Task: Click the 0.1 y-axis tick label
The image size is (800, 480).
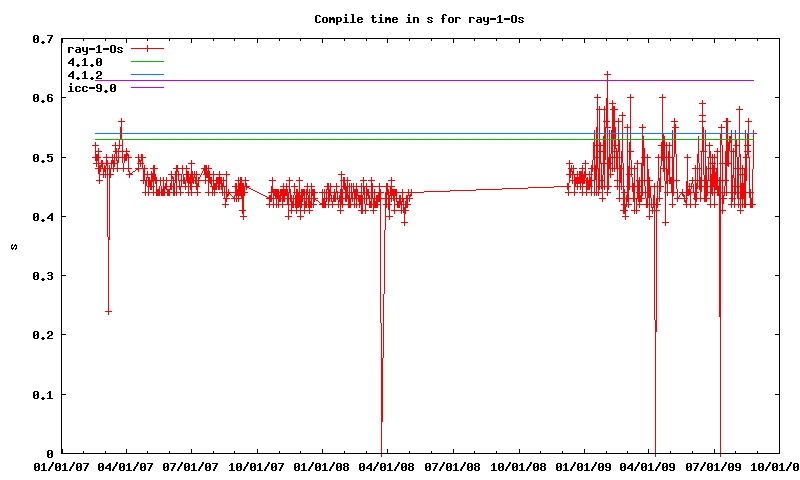Action: coord(41,395)
